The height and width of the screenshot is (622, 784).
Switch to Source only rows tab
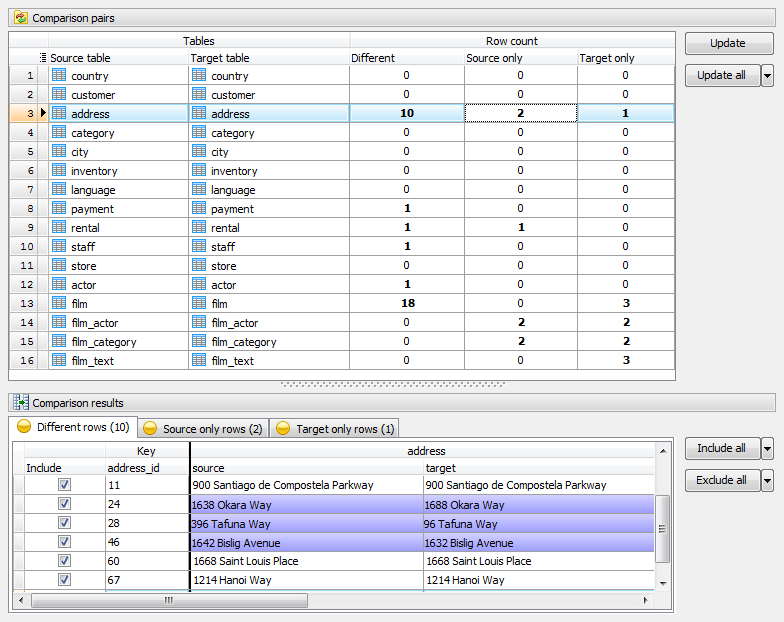pos(203,429)
